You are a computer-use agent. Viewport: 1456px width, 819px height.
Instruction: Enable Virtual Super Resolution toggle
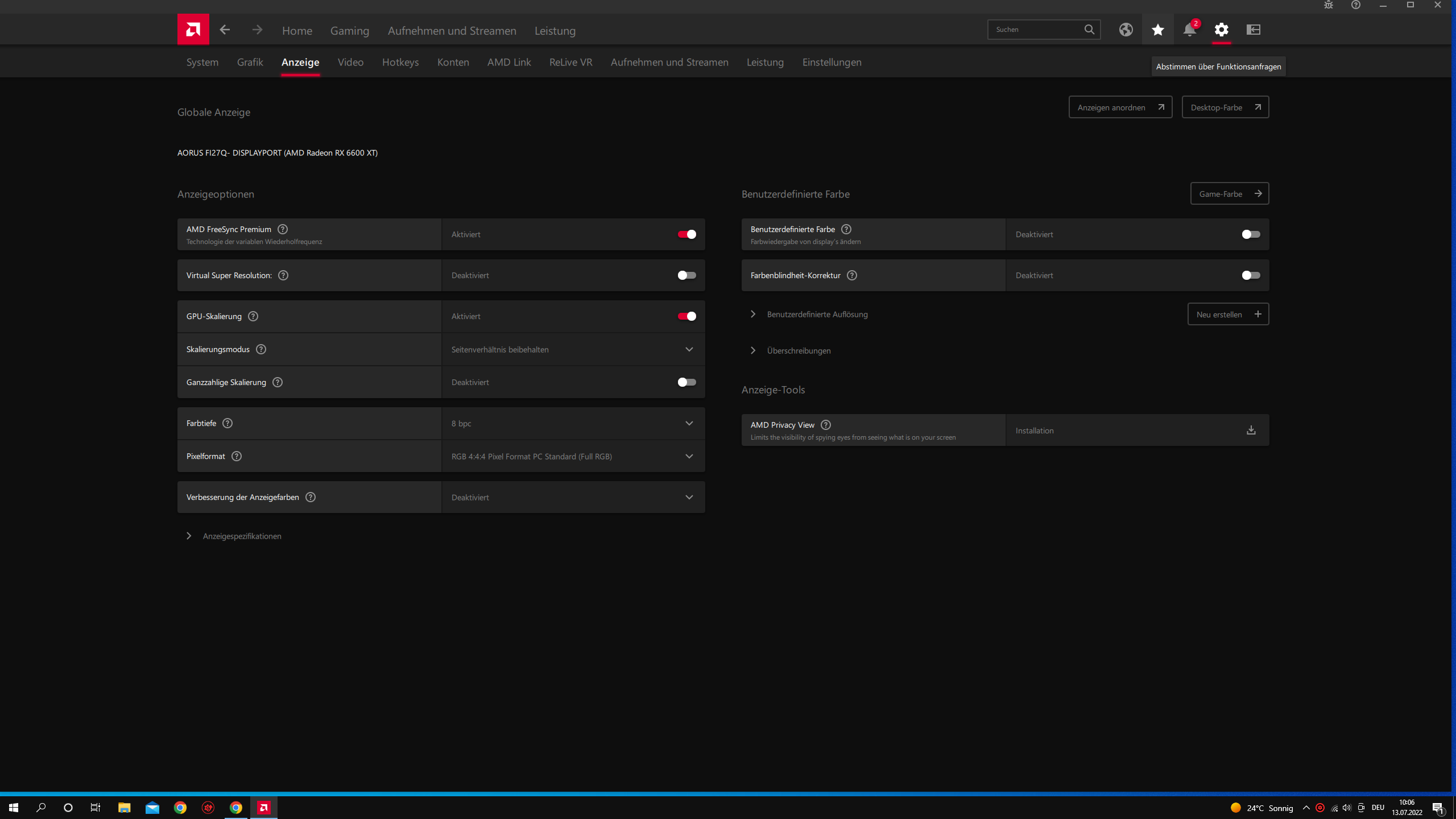[x=686, y=275]
